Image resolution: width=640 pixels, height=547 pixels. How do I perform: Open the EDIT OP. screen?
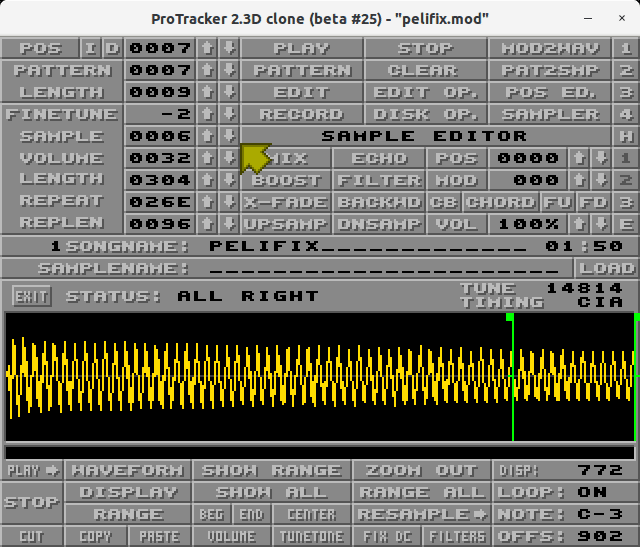[x=425, y=92]
